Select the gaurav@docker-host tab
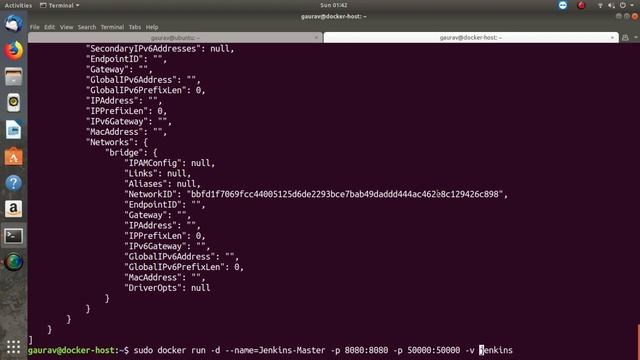This screenshot has width=640, height=360. (x=471, y=38)
